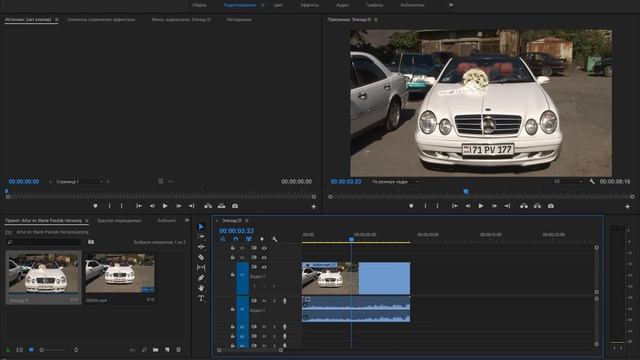Select the Hand tool
Viewport: 640px width, 360px height.
[201, 288]
